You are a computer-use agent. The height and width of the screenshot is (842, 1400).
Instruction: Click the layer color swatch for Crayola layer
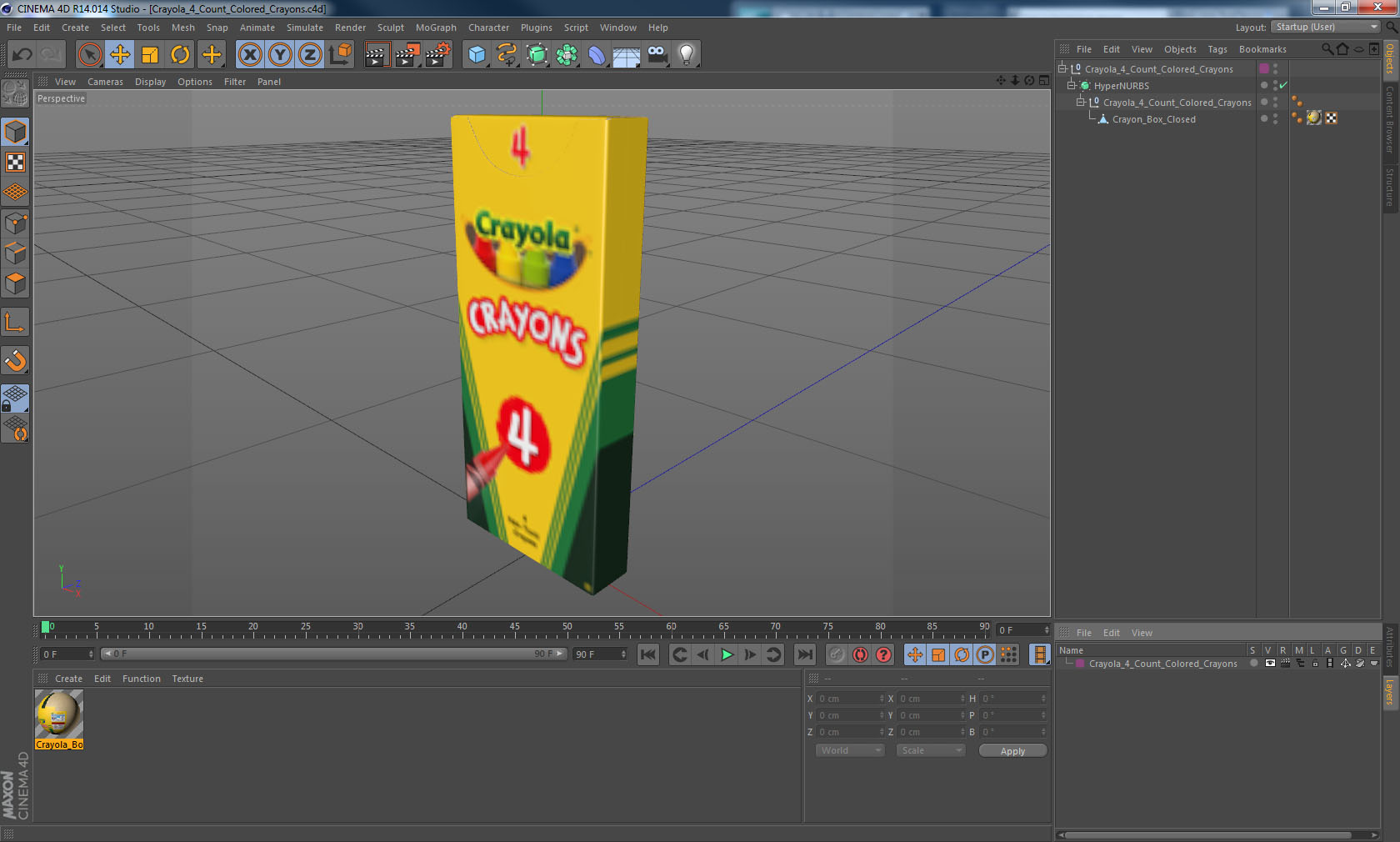click(1080, 664)
